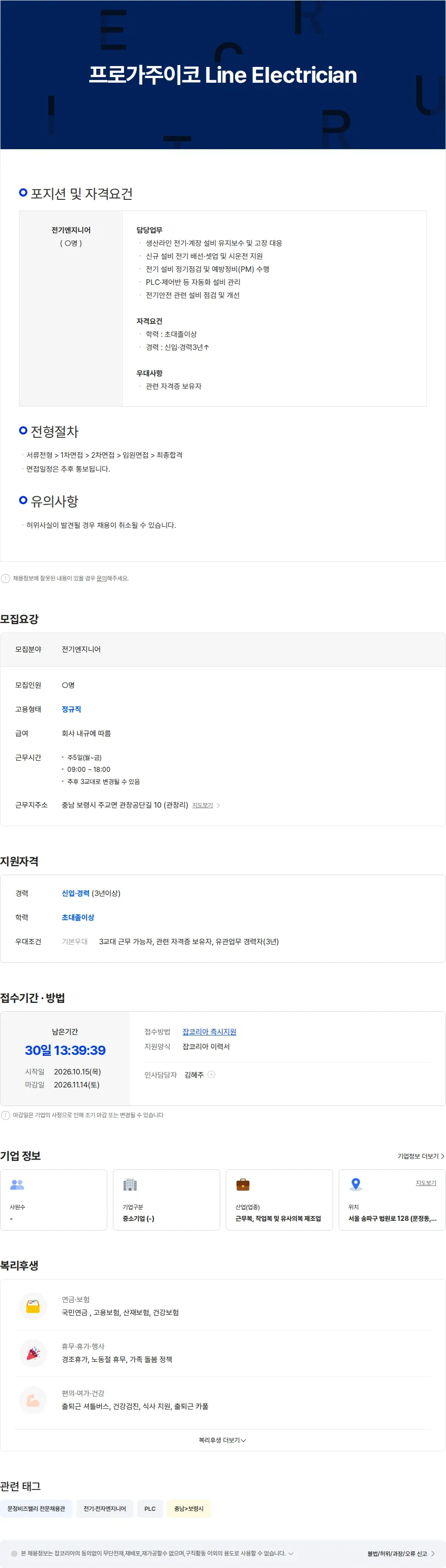Click the industry briefcase icon
The width and height of the screenshot is (446, 1568).
coord(243,1185)
